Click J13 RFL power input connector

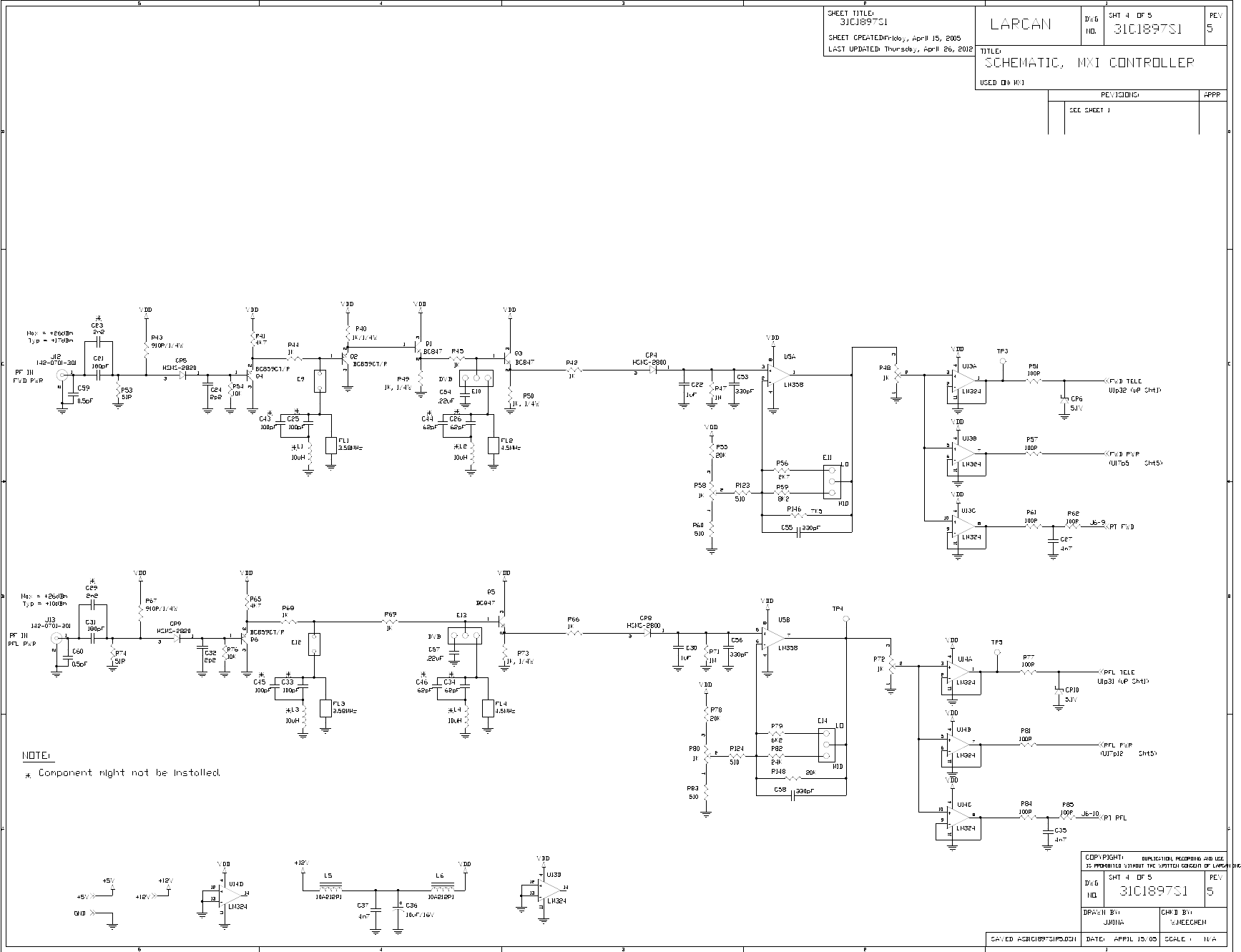pyautogui.click(x=57, y=638)
